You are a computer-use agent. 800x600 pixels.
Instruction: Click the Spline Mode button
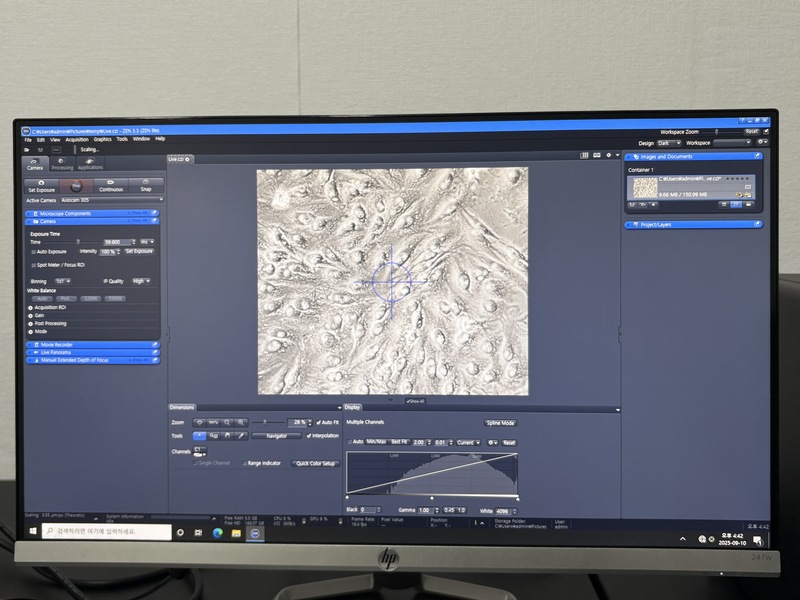pyautogui.click(x=499, y=423)
